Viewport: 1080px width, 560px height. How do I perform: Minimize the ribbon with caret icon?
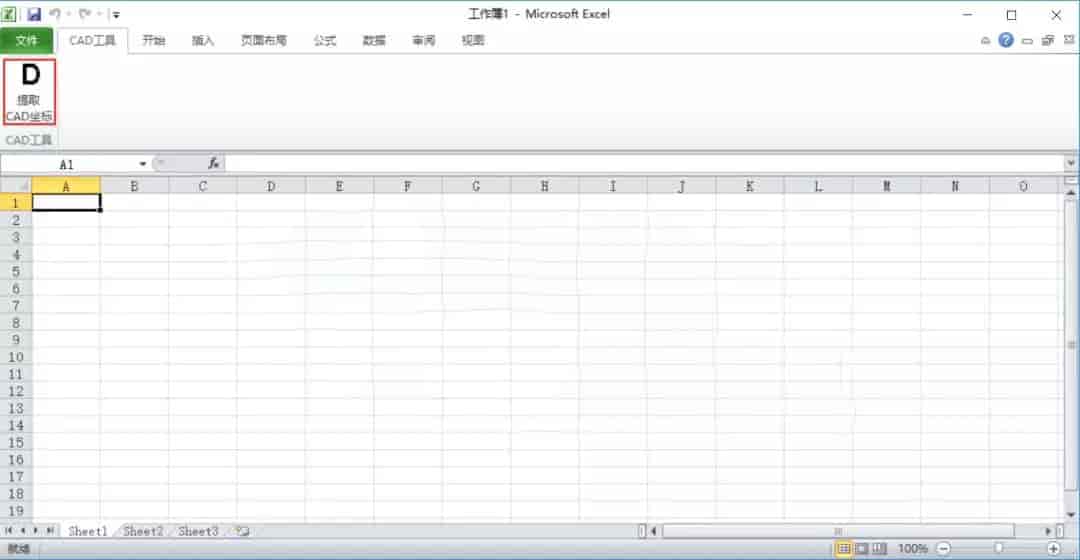click(x=986, y=41)
